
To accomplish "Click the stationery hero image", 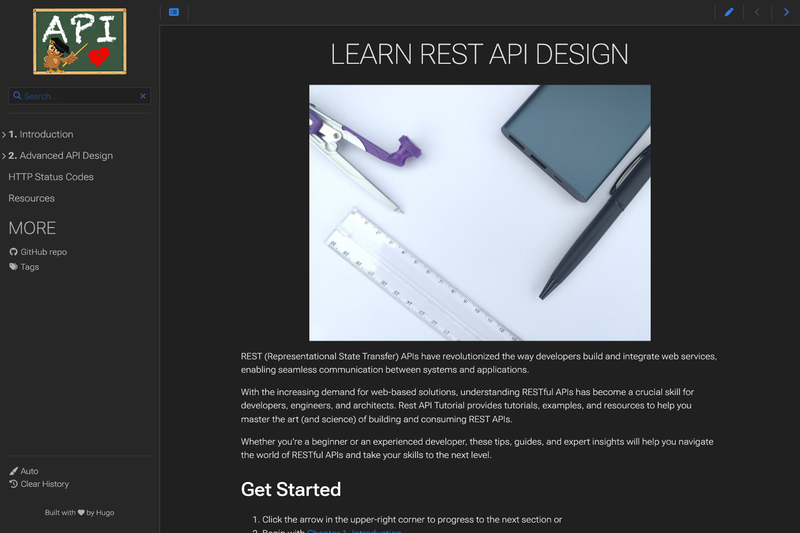I will point(480,213).
